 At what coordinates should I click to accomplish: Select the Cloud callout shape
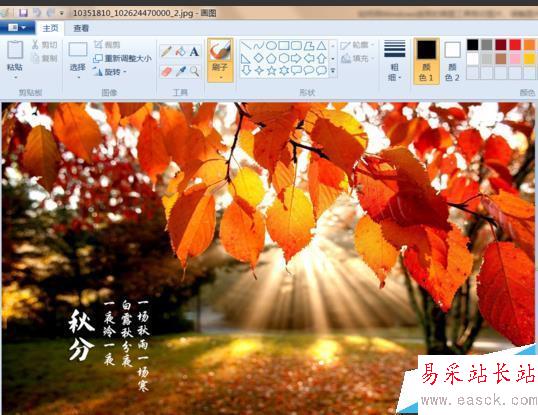click(321, 71)
